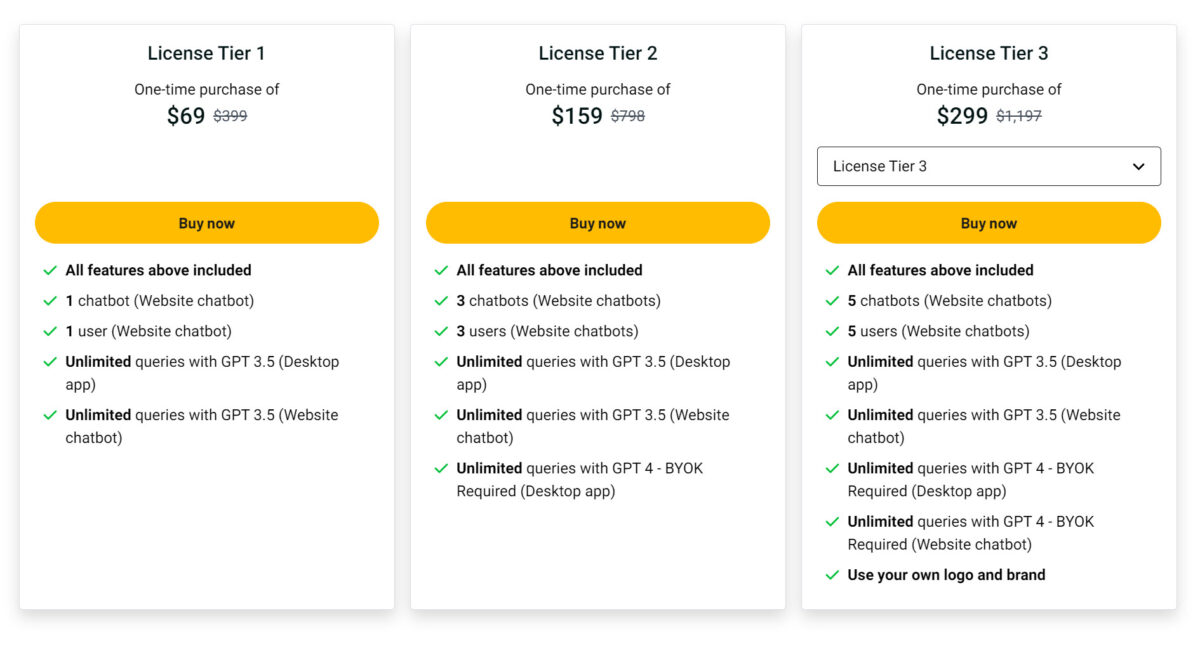Click the chevron arrow on the tier selector
Viewport: 1200px width, 653px height.
click(1140, 166)
